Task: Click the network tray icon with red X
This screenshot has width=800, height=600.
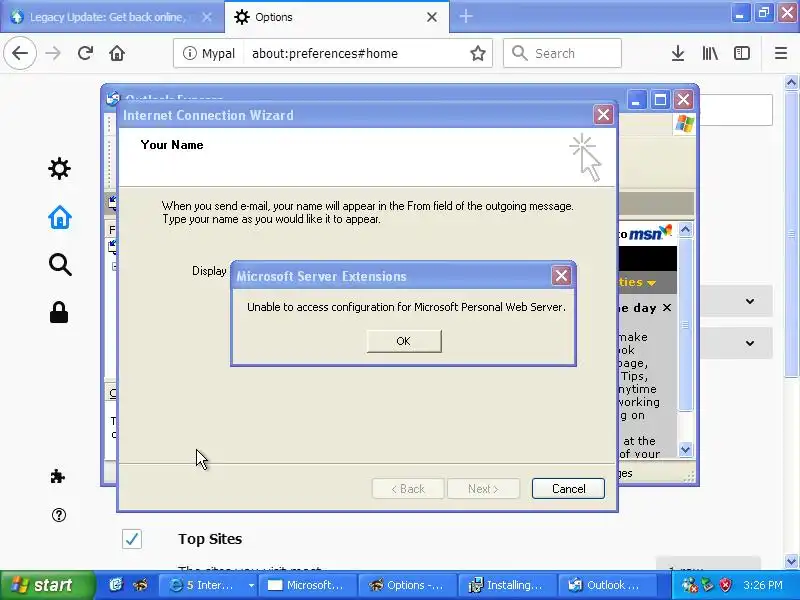Action: point(690,585)
